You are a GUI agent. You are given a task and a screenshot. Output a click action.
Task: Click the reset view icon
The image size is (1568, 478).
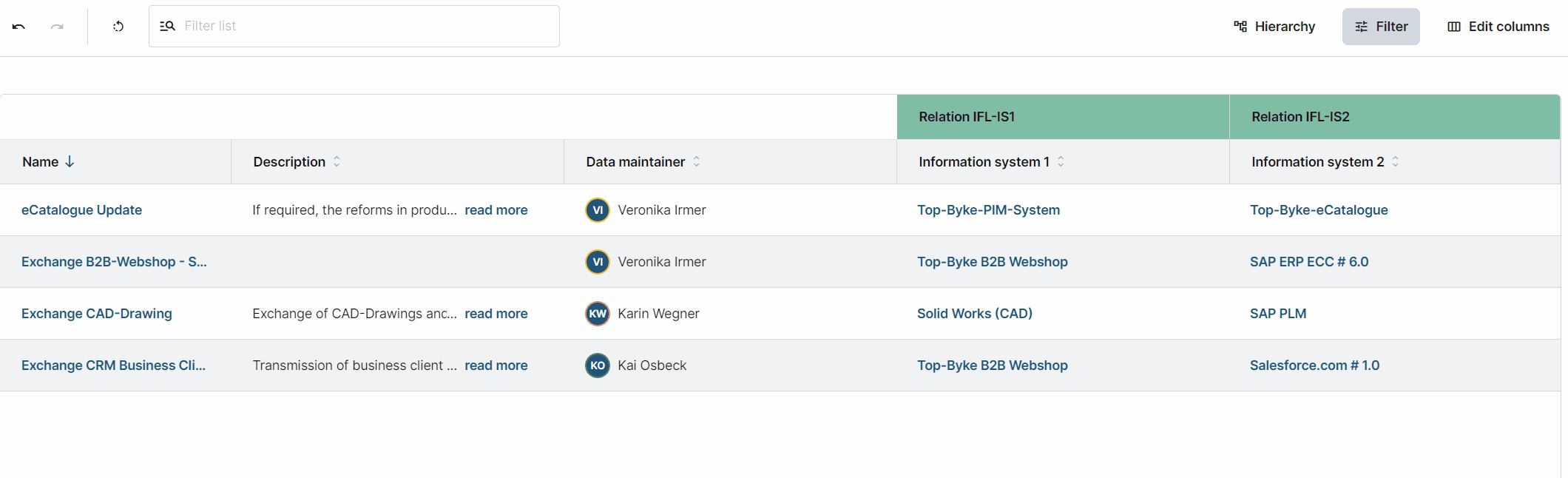coord(118,27)
